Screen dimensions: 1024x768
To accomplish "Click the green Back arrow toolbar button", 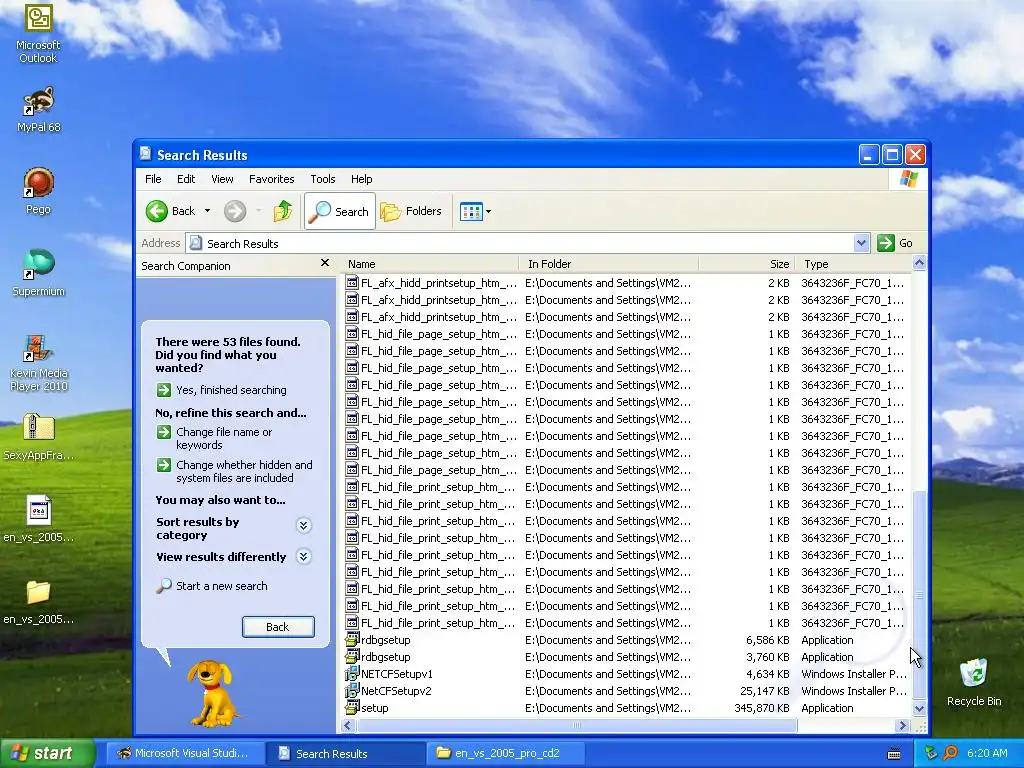I will [x=170, y=211].
